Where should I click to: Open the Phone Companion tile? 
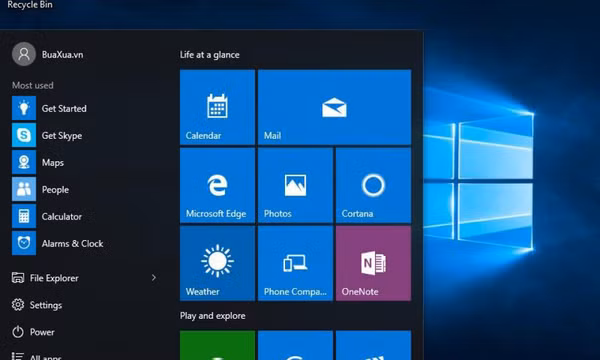coord(295,263)
